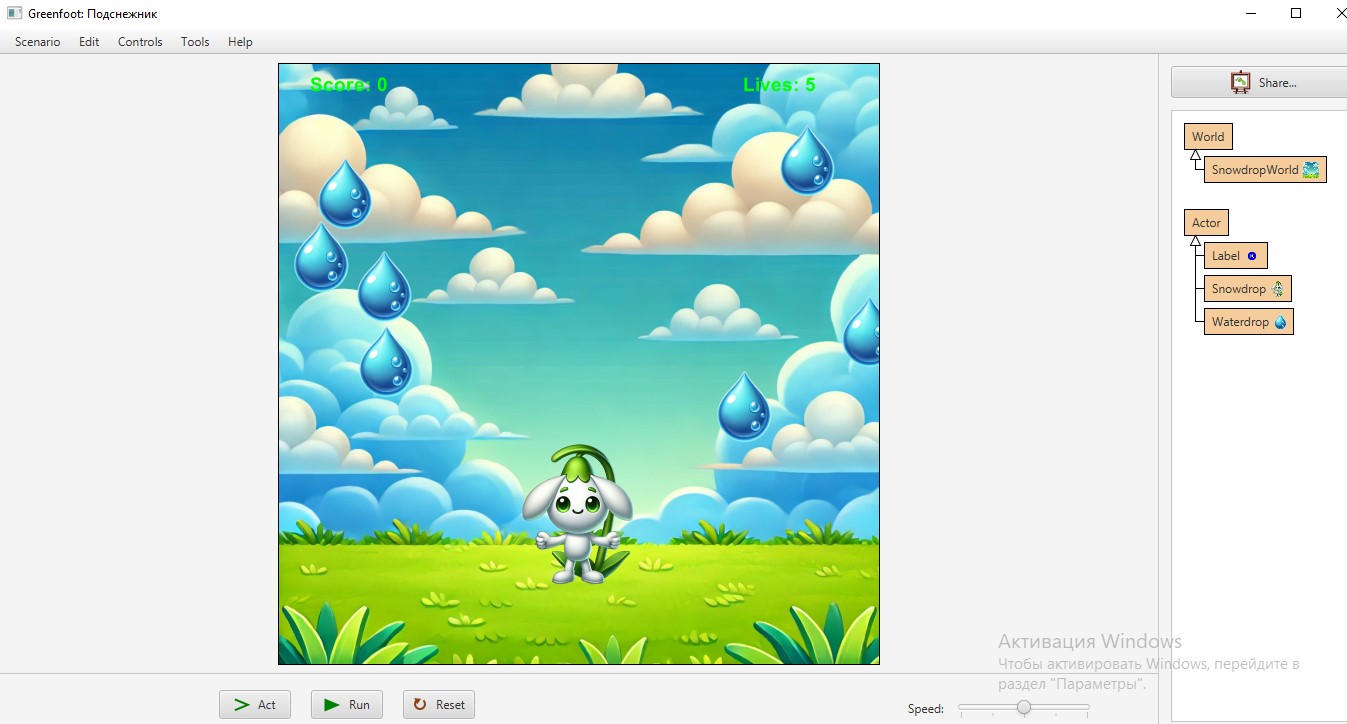The width and height of the screenshot is (1347, 724).
Task: Click the Waterdrop class droplet icon
Action: pyautogui.click(x=1280, y=322)
